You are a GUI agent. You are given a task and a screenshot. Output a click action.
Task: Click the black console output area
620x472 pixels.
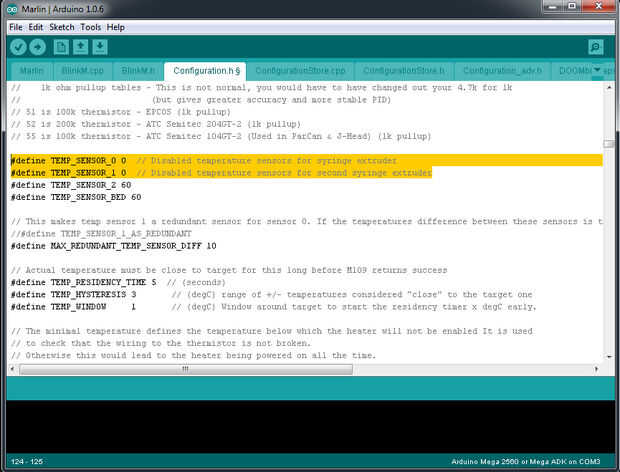pos(310,426)
